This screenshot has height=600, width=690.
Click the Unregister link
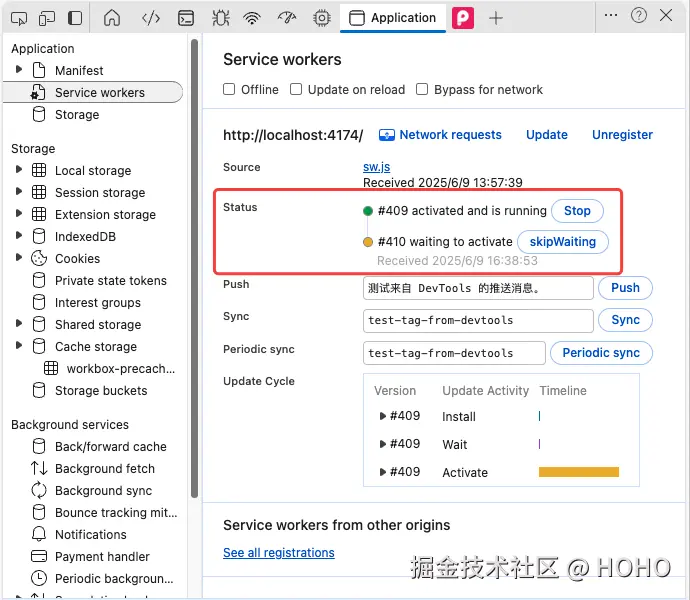[622, 135]
